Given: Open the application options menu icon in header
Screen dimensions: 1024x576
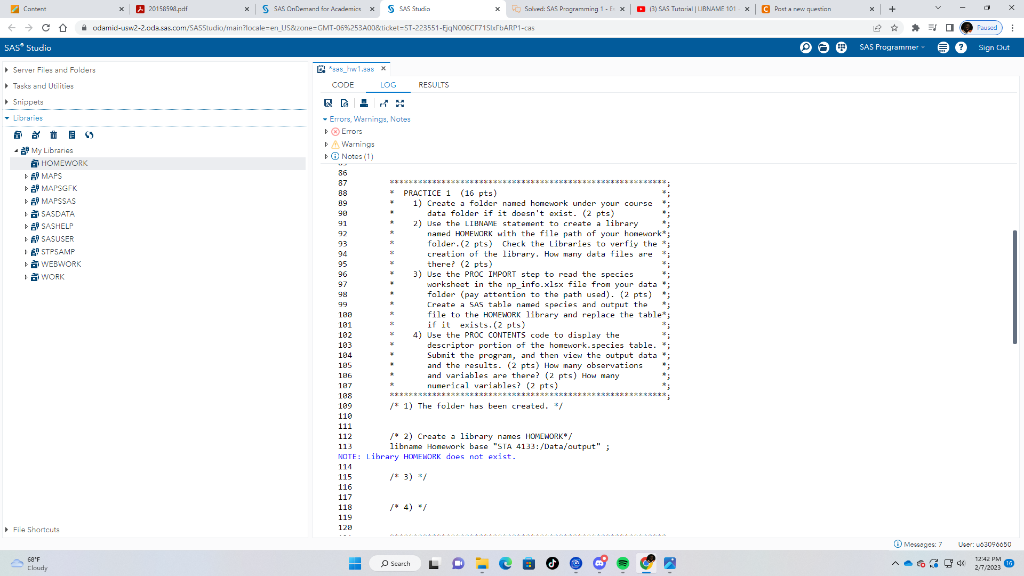Looking at the screenshot, I should pyautogui.click(x=944, y=48).
